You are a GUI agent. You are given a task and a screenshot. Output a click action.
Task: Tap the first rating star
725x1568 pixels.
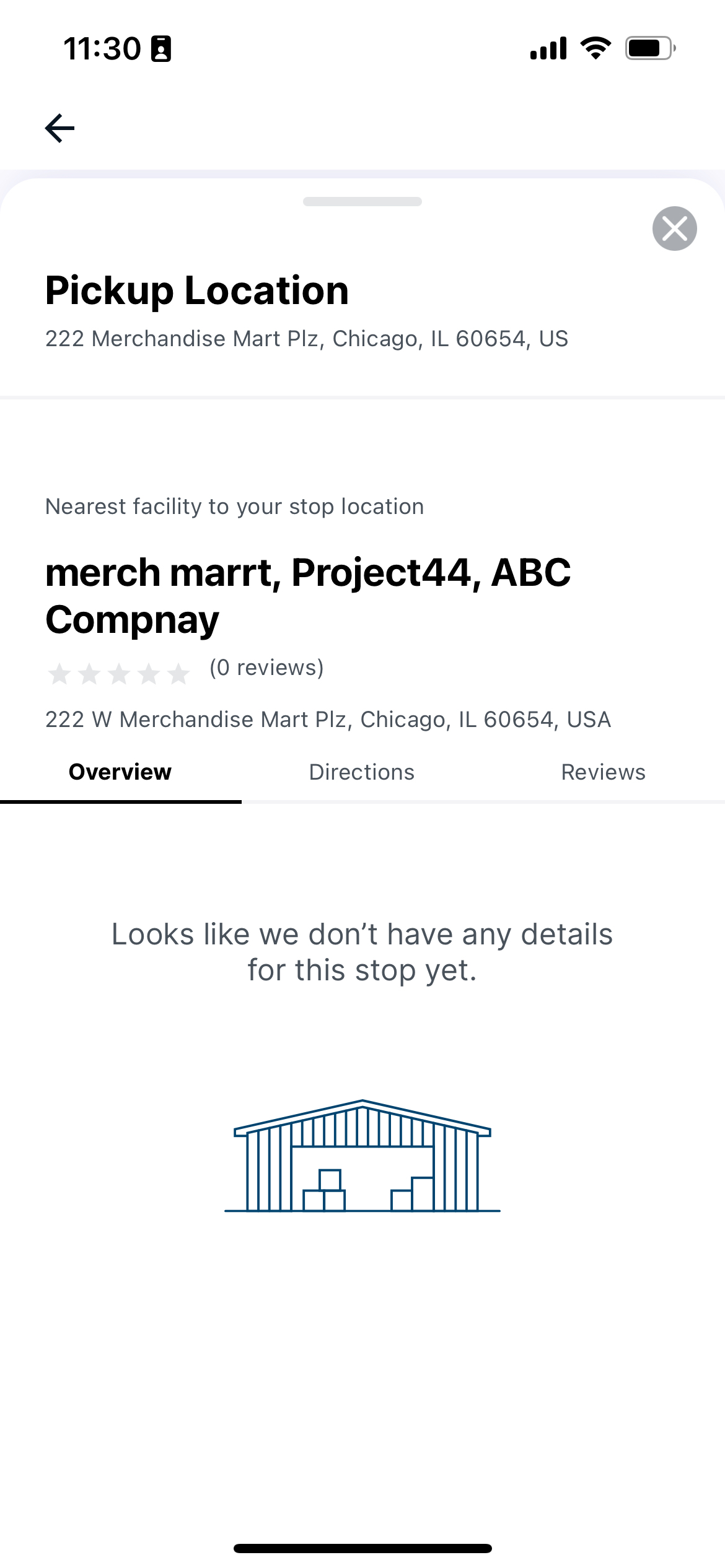(59, 673)
